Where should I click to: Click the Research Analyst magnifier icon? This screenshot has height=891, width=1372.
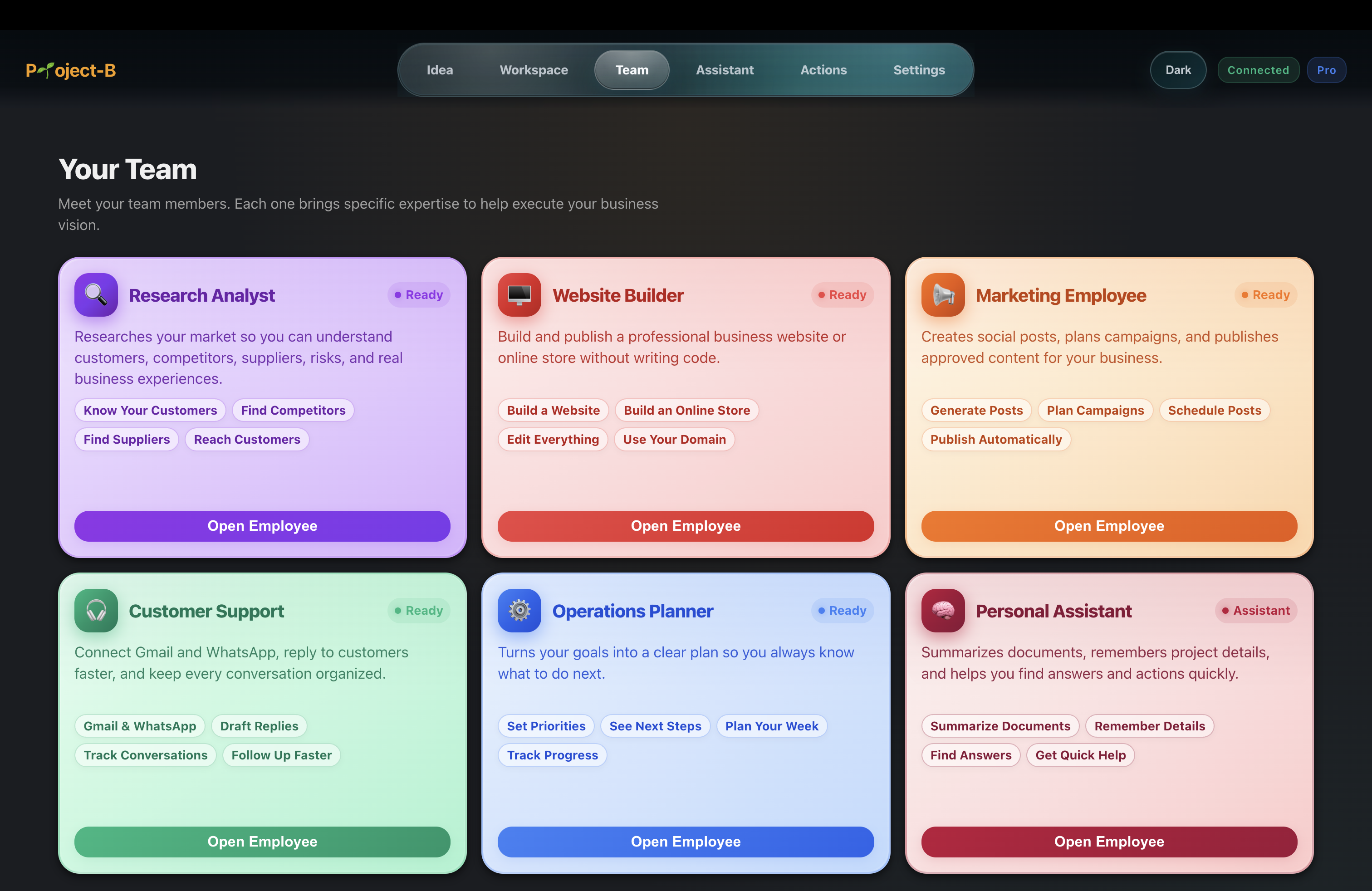(x=96, y=294)
